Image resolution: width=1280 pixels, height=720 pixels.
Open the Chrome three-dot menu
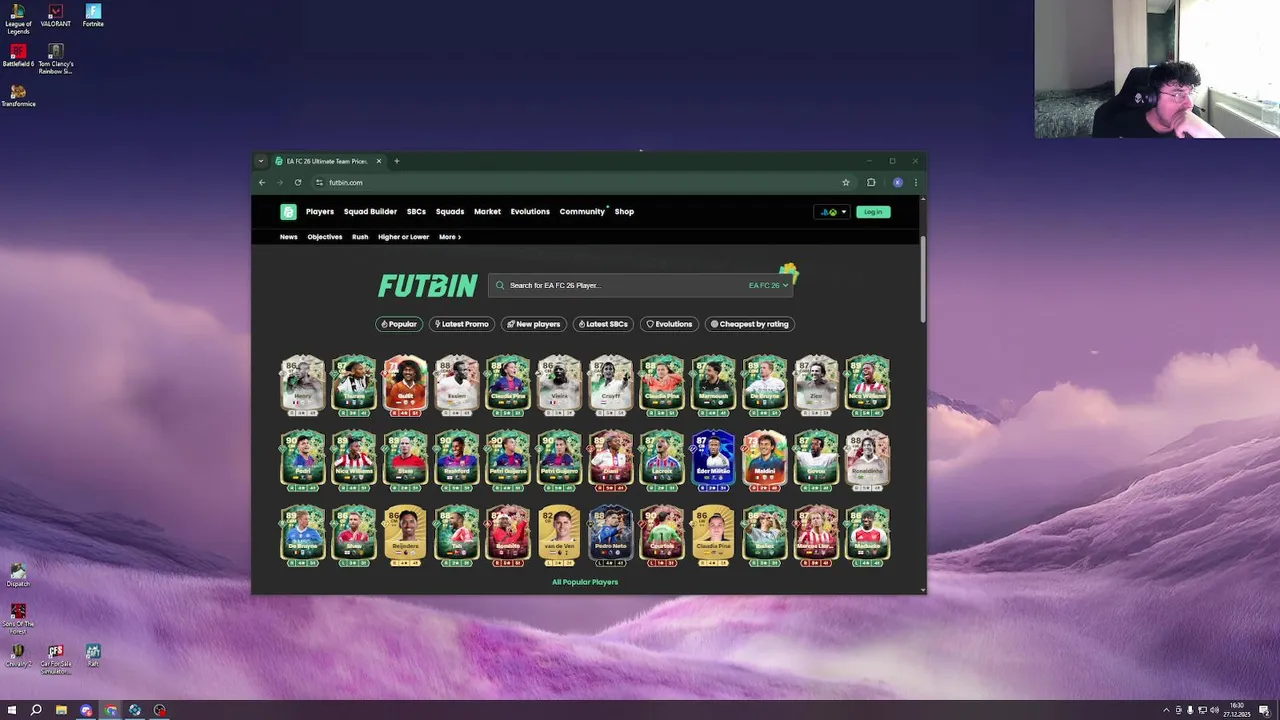coord(915,182)
